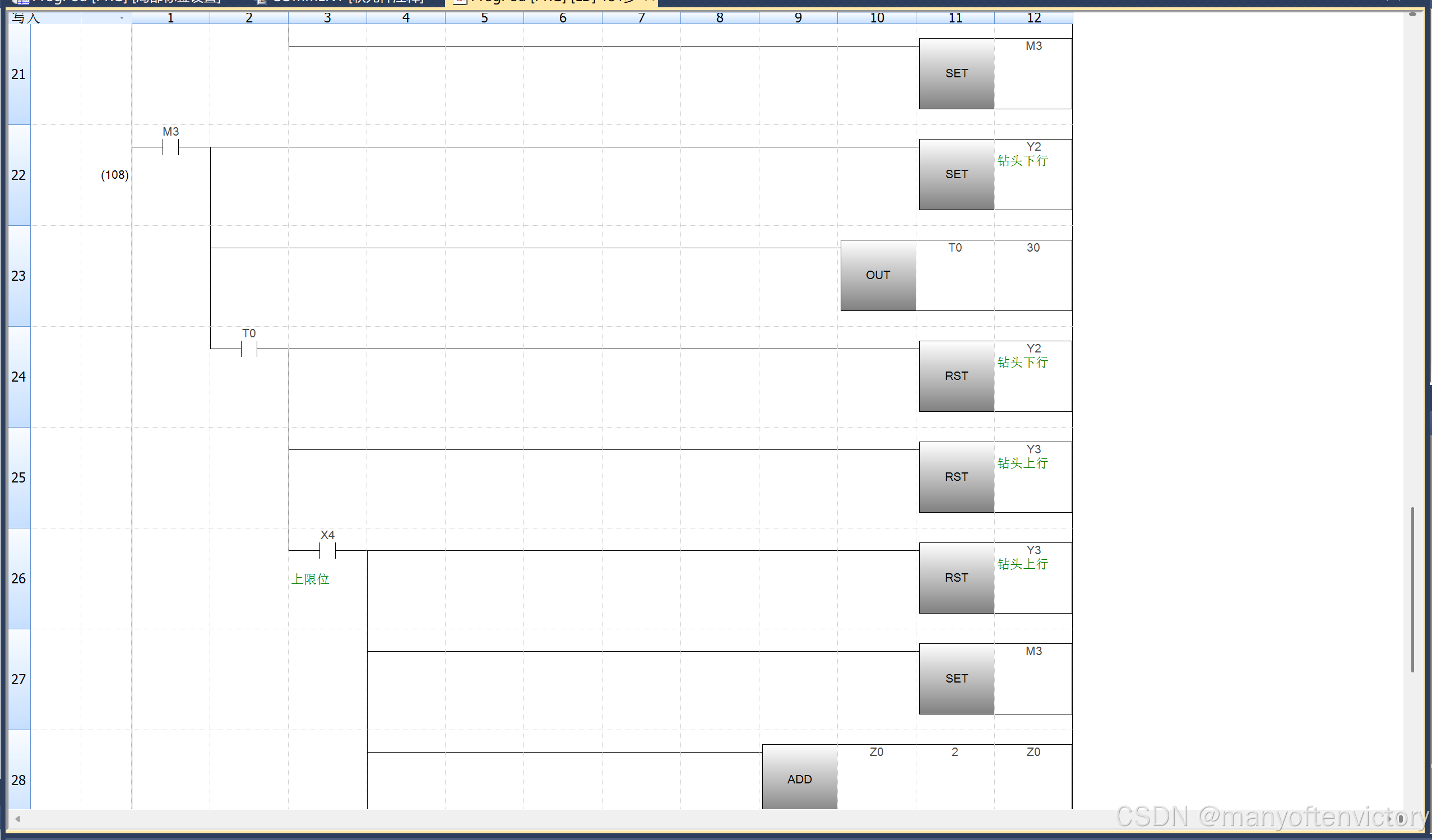Select row header 28

pyautogui.click(x=18, y=770)
